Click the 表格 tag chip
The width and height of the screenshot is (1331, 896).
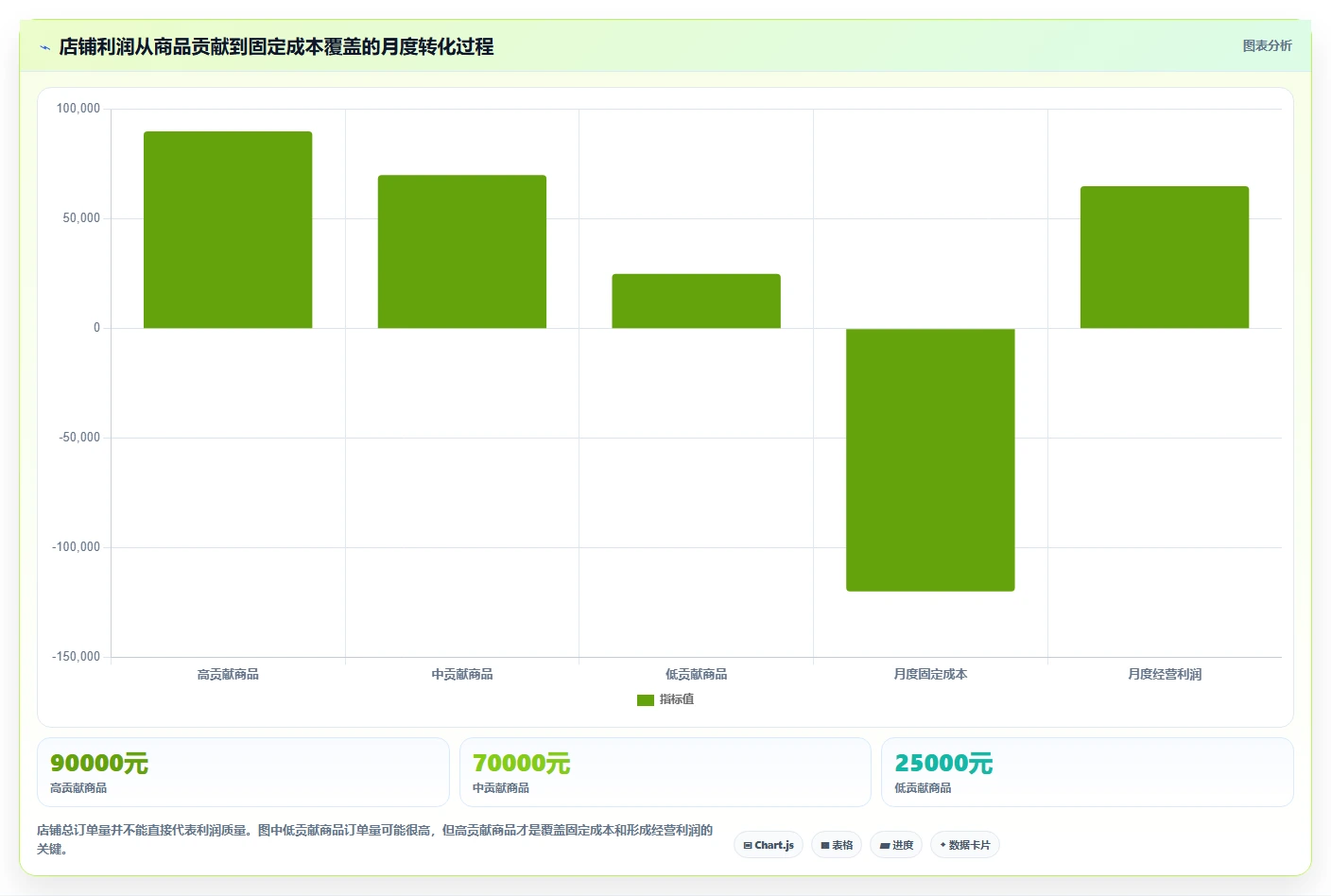837,845
